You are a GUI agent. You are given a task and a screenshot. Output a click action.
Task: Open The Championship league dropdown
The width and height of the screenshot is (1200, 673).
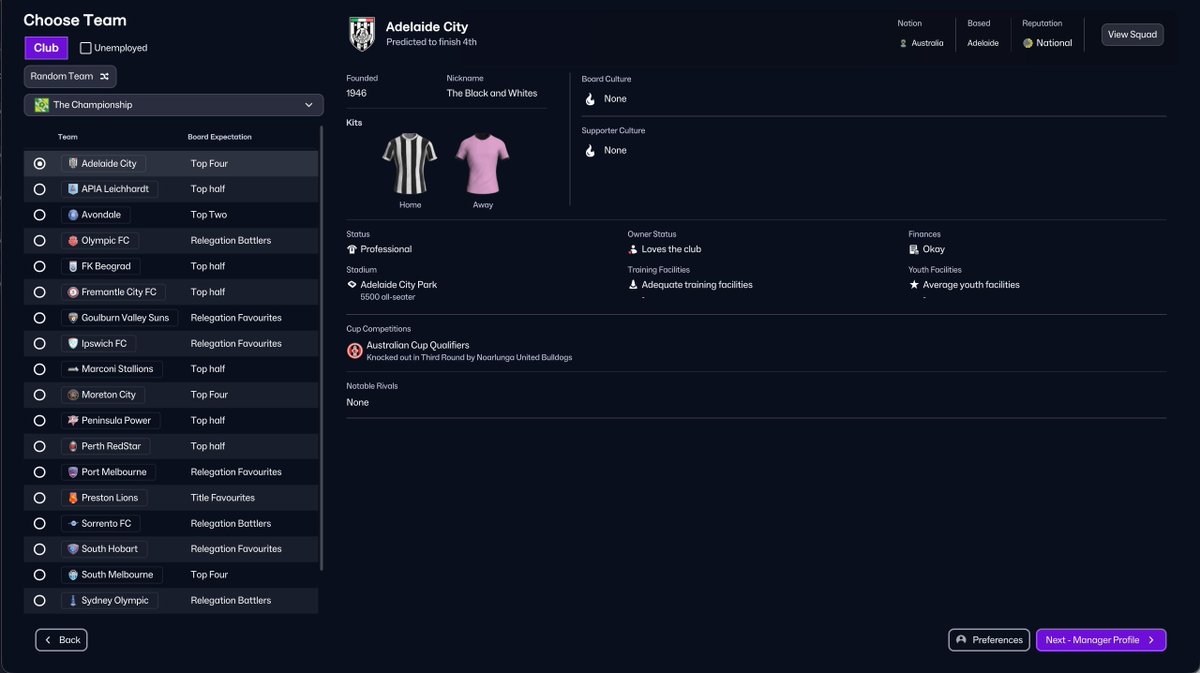(174, 105)
